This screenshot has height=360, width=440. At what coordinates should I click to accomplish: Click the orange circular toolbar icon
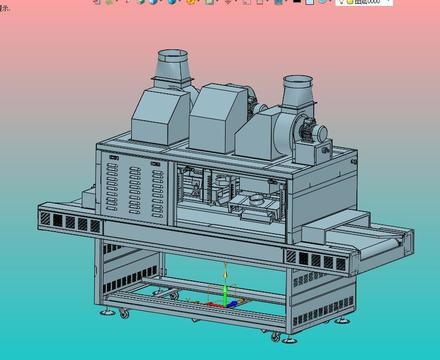(191, 1)
